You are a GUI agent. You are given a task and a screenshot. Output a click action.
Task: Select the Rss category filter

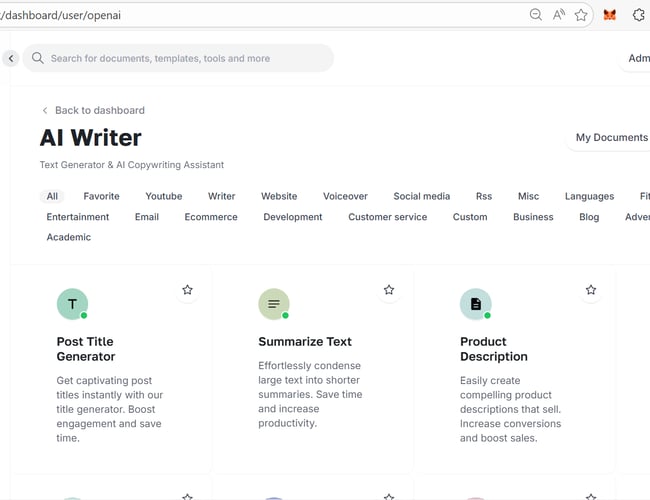point(484,196)
